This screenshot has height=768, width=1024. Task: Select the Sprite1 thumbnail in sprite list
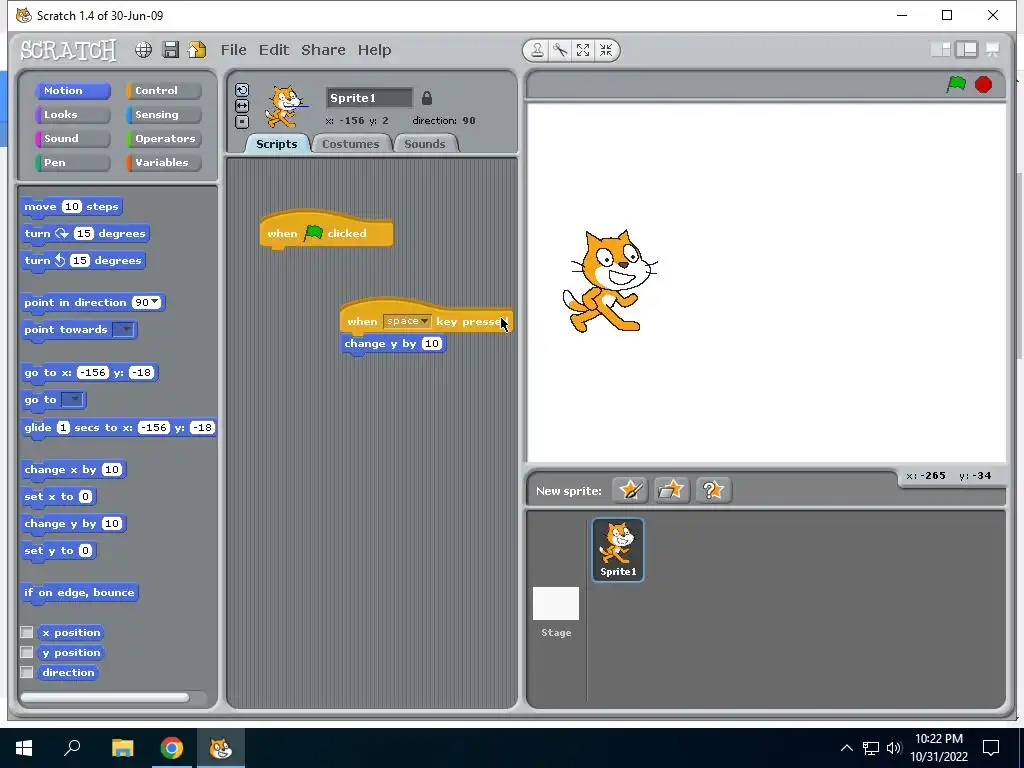(618, 549)
